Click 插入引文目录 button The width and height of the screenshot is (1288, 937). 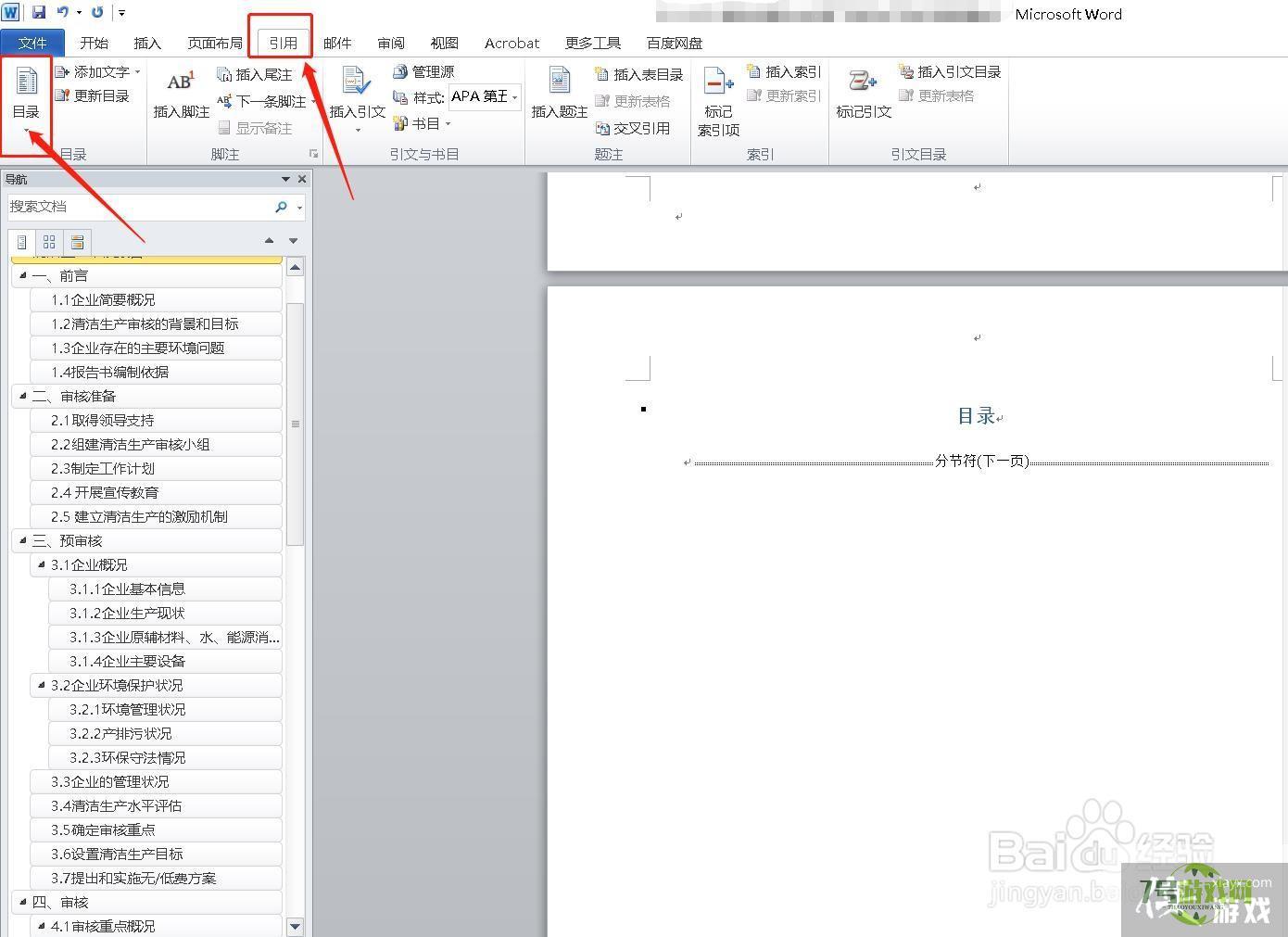click(x=950, y=71)
